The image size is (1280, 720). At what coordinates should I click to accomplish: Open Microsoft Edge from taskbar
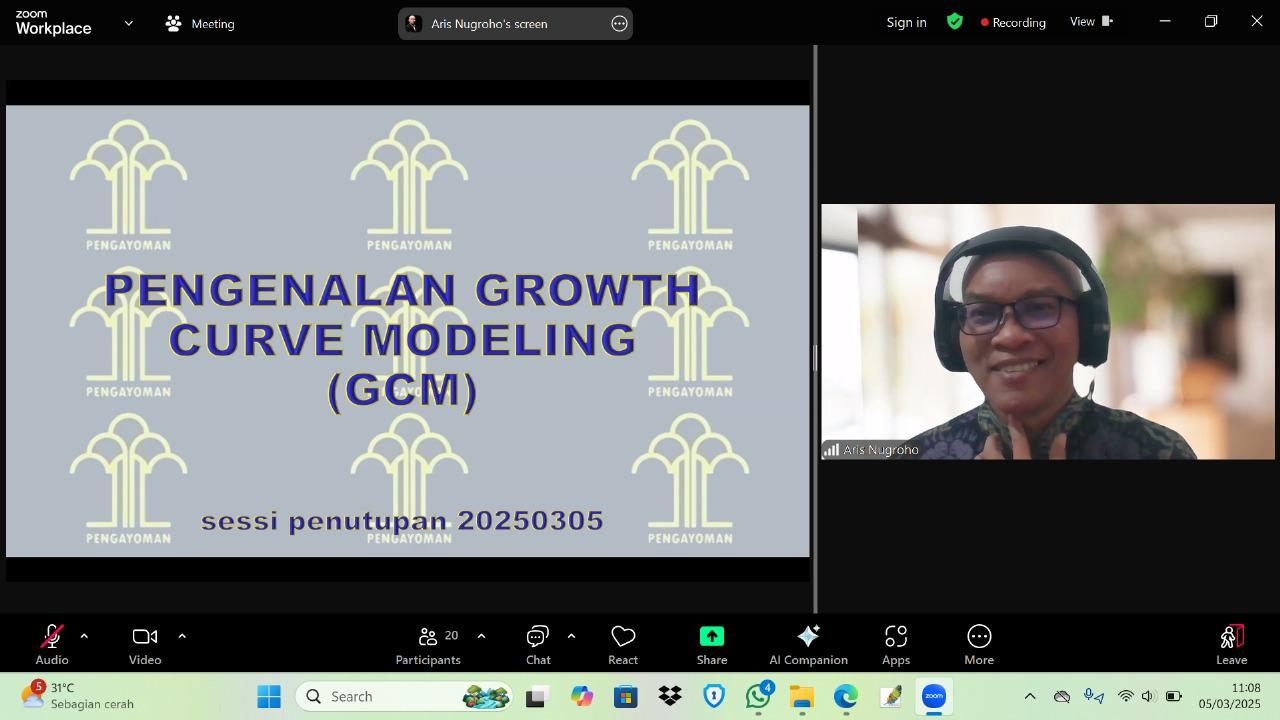coord(846,696)
